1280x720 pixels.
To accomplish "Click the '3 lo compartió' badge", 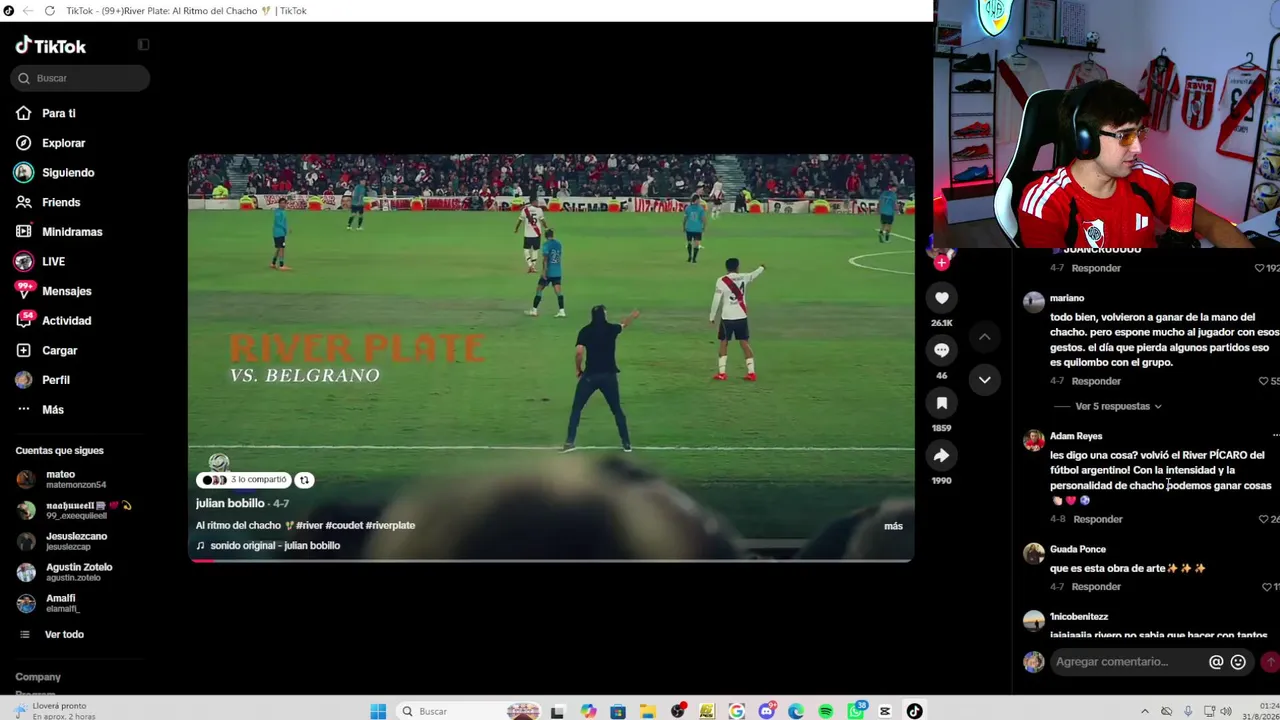I will pos(246,480).
